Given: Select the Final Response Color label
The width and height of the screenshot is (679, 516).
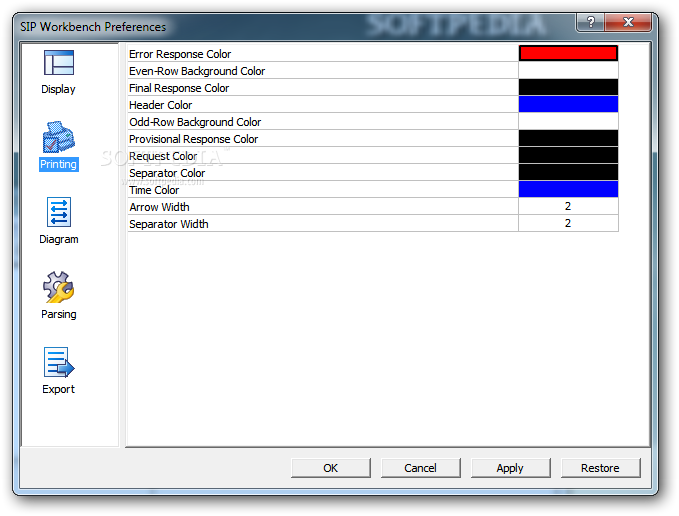Looking at the screenshot, I should [179, 88].
